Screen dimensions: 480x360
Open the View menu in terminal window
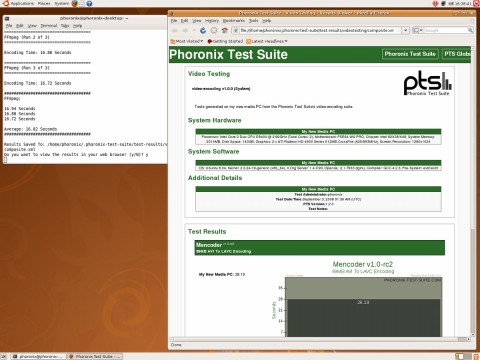(x=32, y=26)
